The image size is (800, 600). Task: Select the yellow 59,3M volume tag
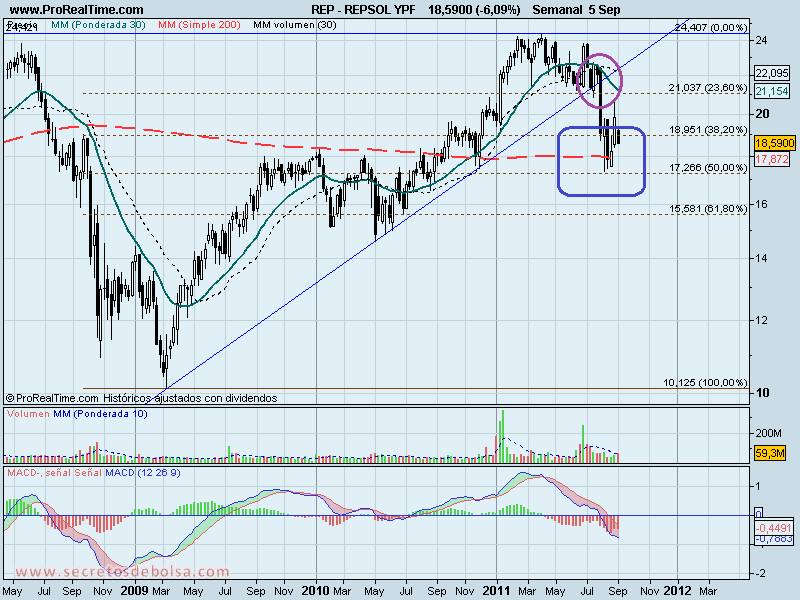(770, 453)
